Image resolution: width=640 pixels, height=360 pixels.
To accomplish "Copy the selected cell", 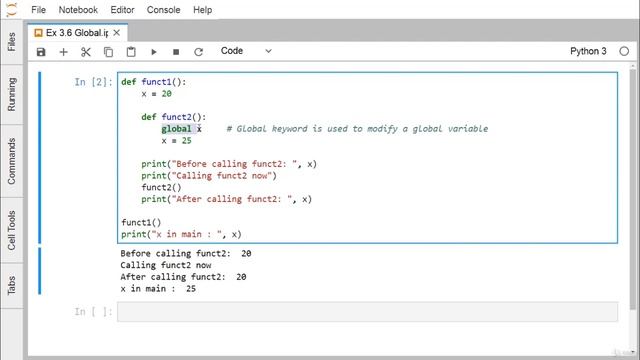I will click(x=108, y=52).
